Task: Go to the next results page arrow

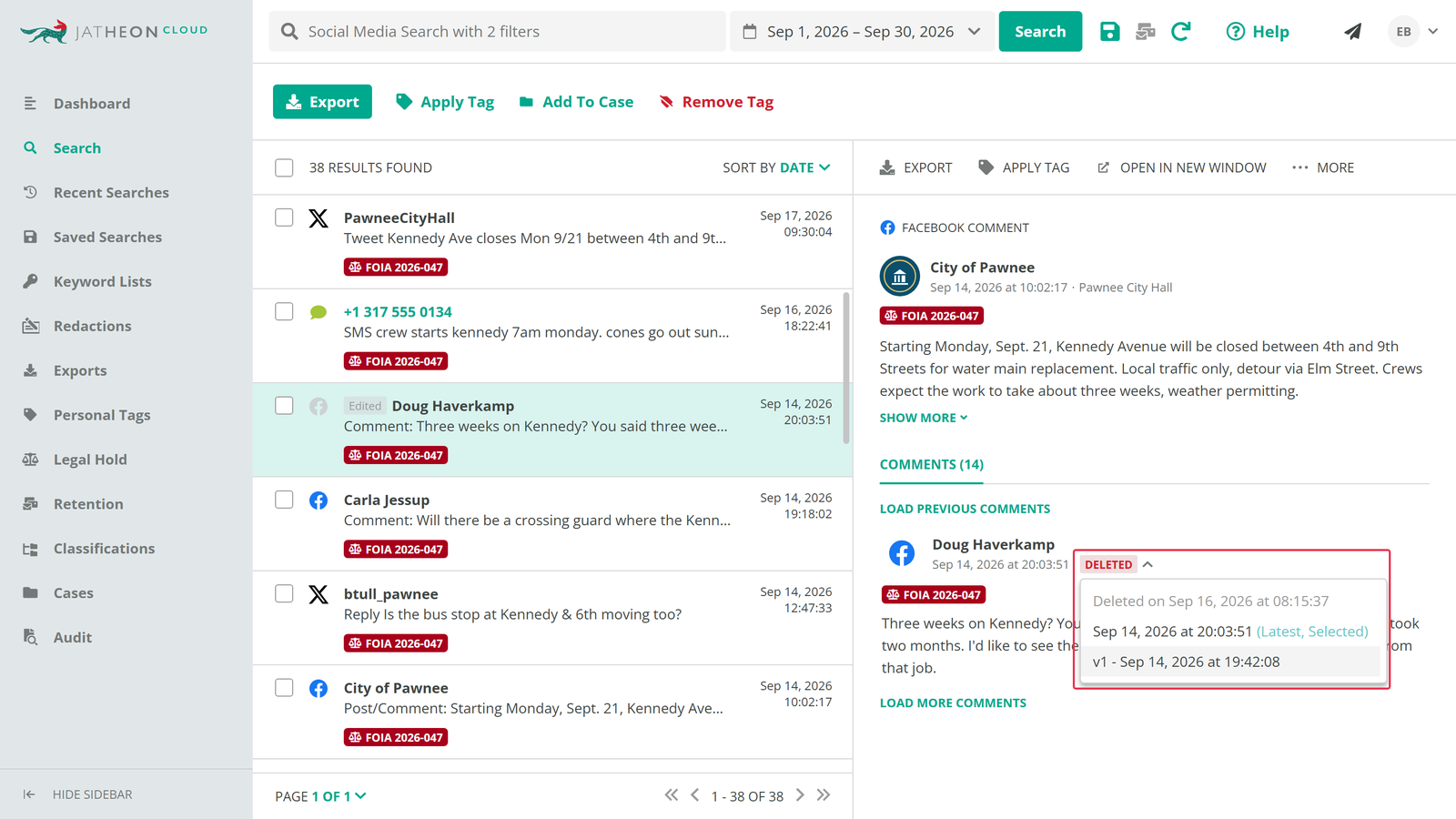Action: tap(800, 795)
